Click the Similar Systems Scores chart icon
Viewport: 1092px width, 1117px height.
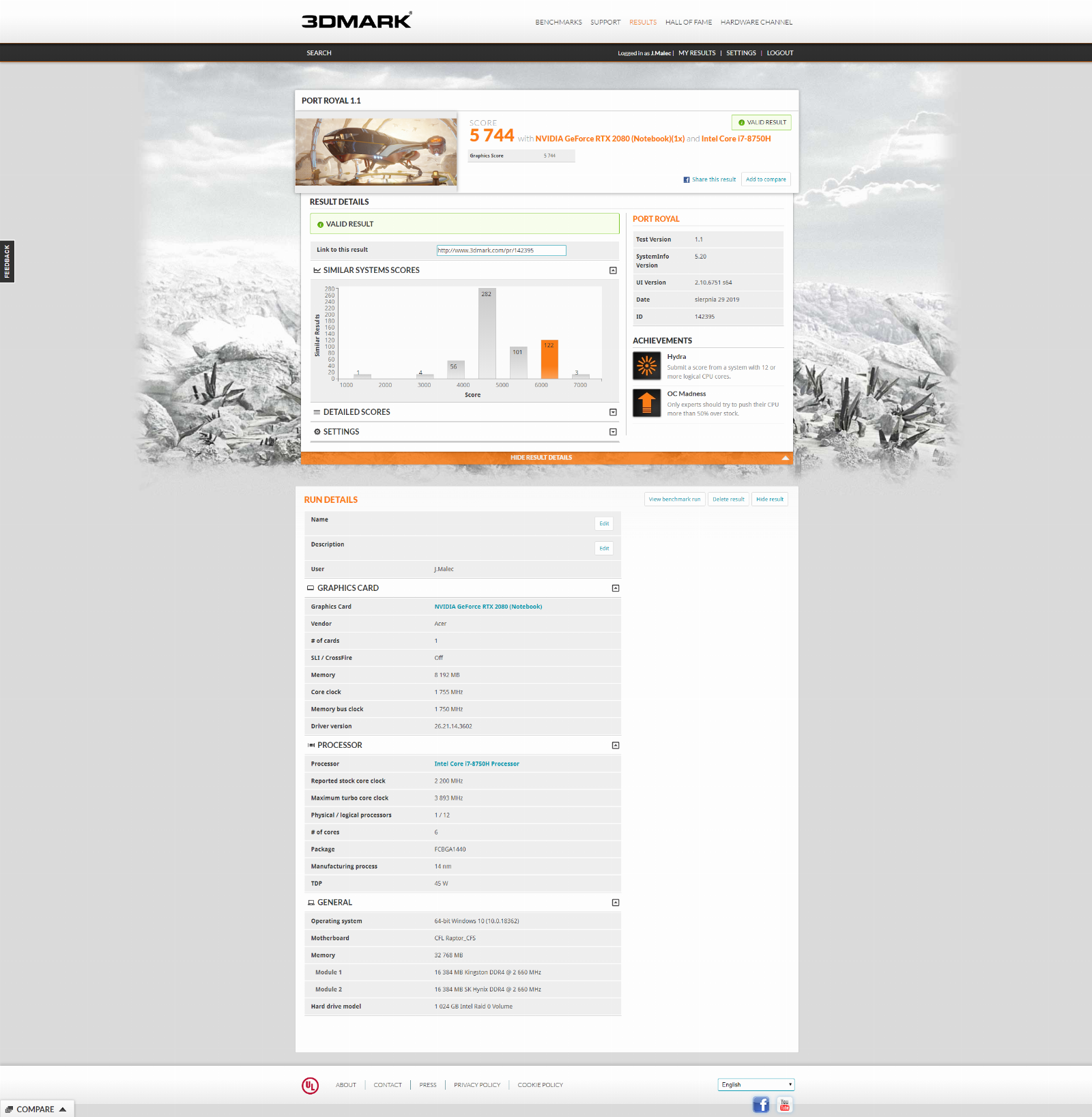tap(317, 270)
